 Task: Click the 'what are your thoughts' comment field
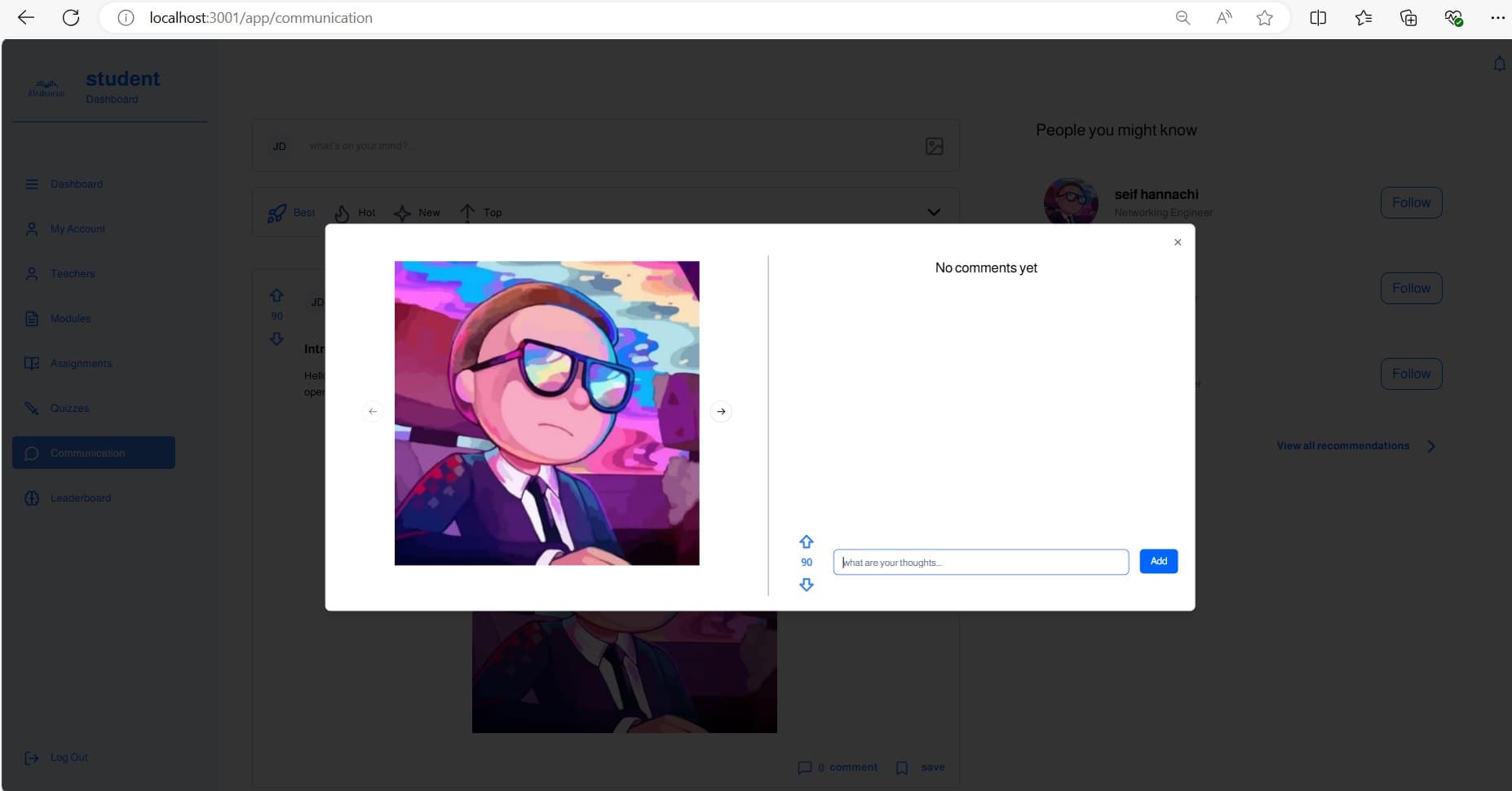click(x=980, y=562)
